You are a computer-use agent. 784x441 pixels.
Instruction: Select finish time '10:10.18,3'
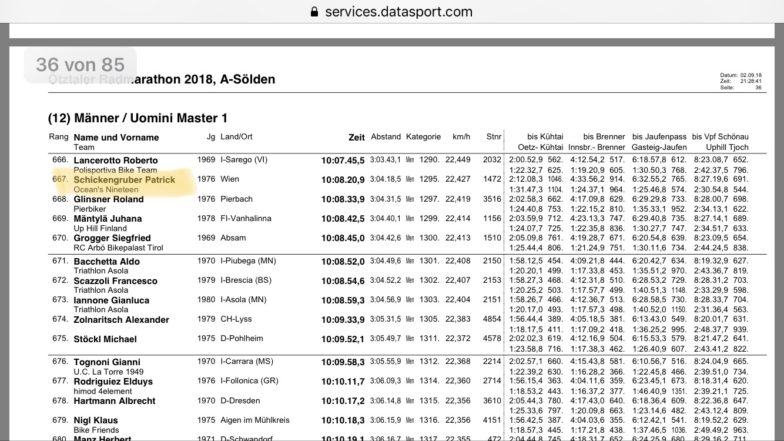(343, 420)
